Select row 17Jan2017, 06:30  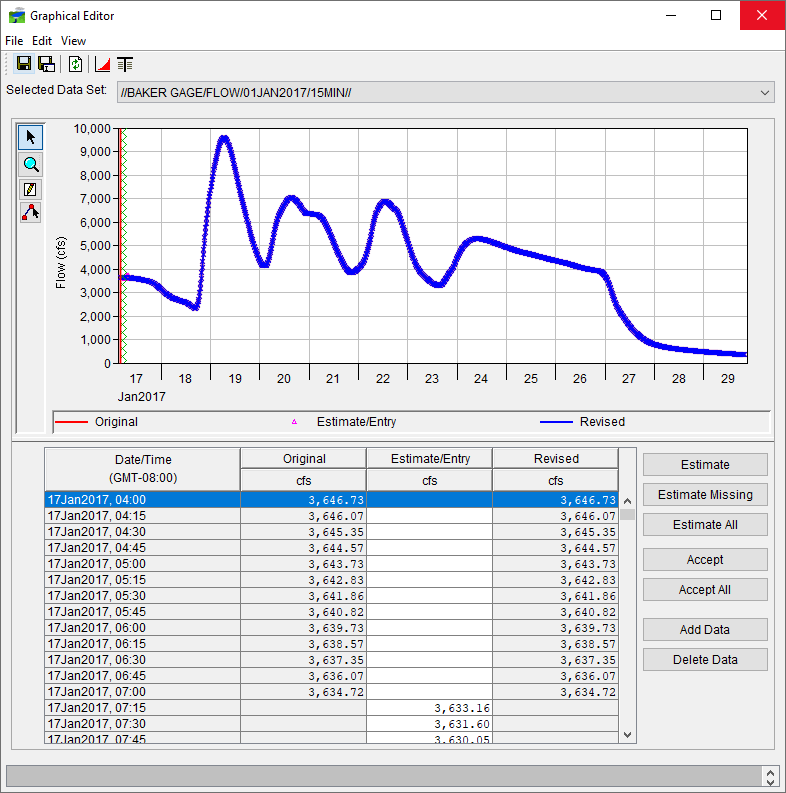point(331,660)
